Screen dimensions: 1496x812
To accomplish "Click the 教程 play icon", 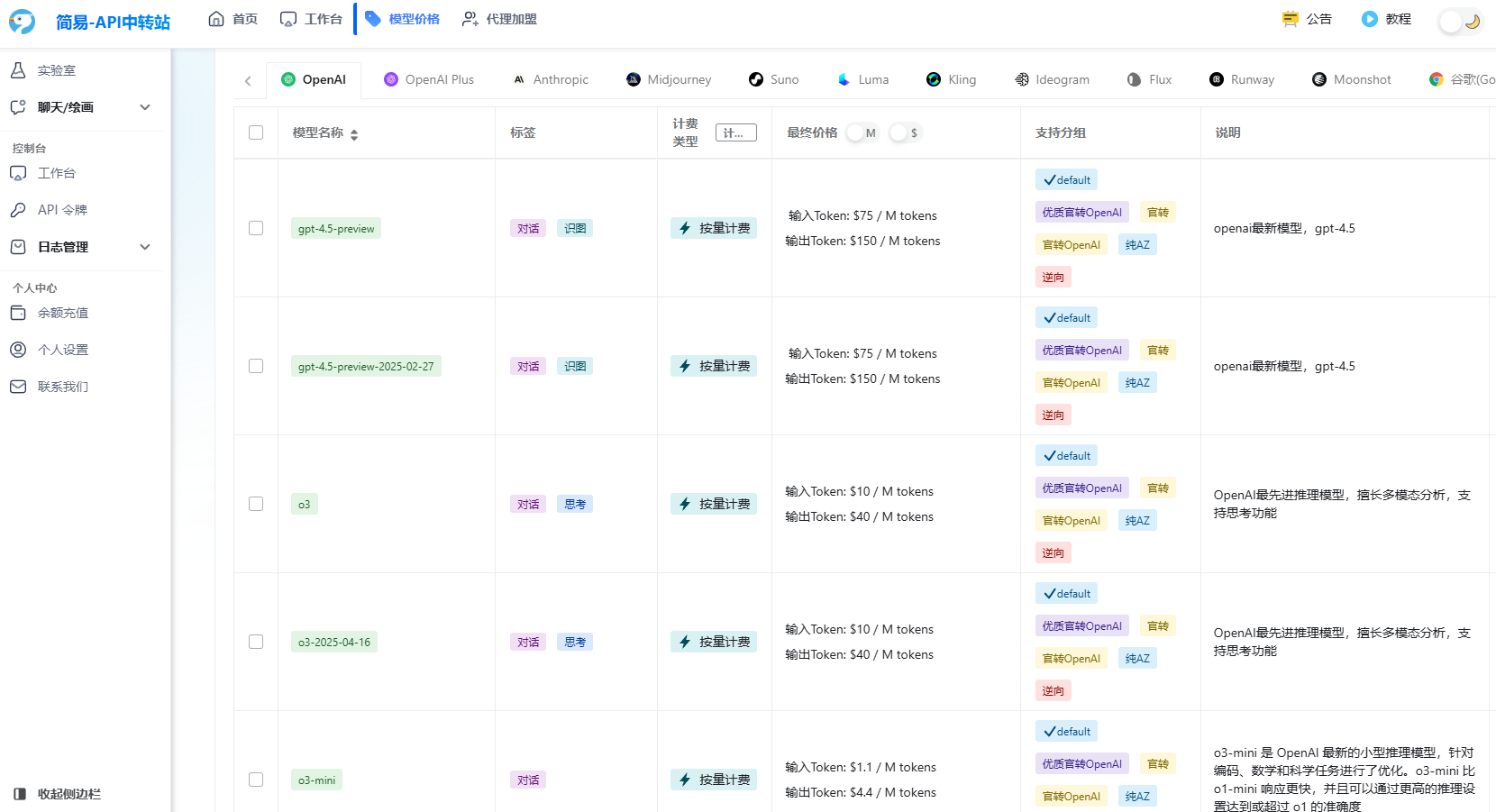I will pyautogui.click(x=1370, y=19).
